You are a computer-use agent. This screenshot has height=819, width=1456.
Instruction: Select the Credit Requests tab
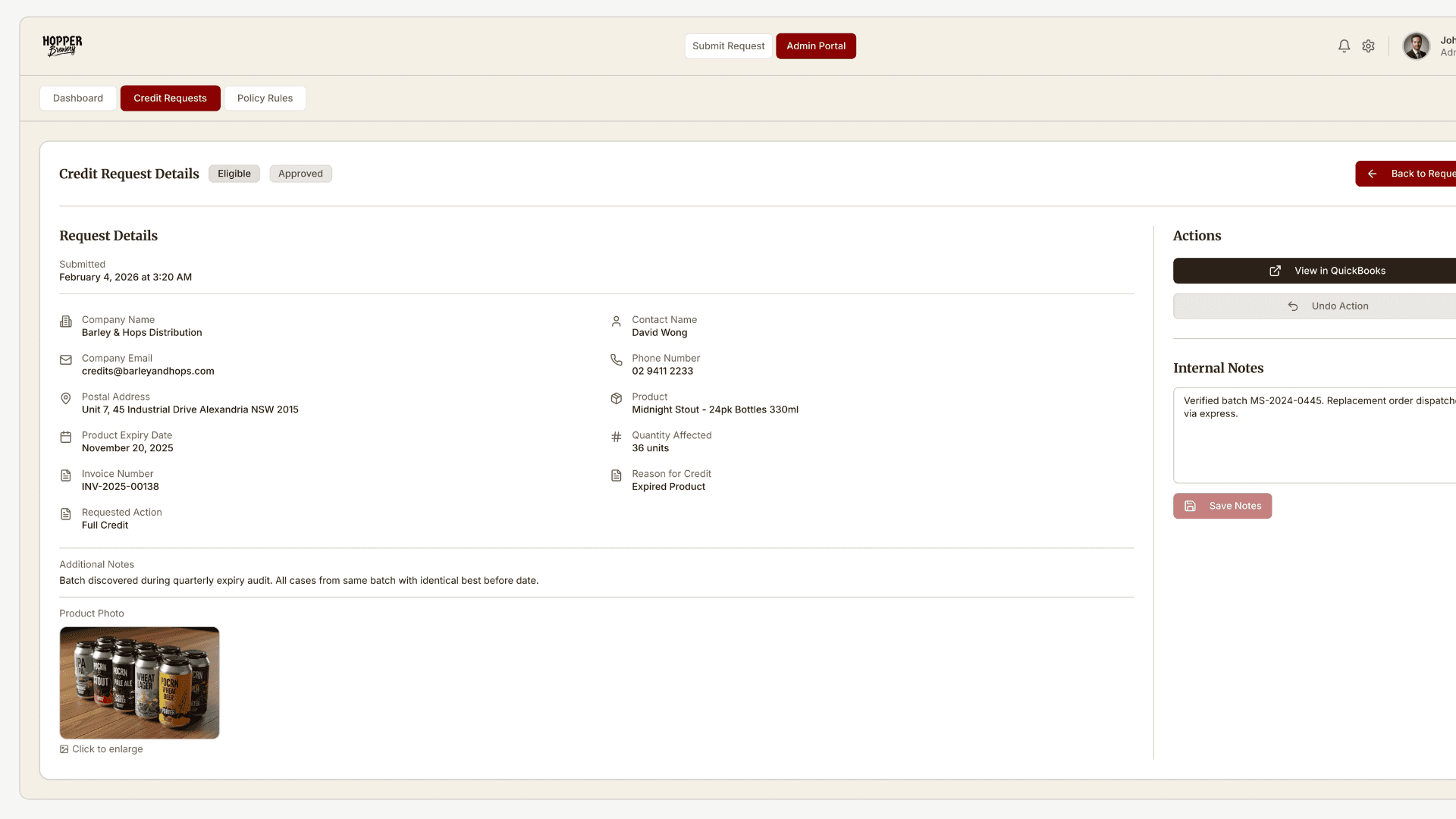click(170, 99)
